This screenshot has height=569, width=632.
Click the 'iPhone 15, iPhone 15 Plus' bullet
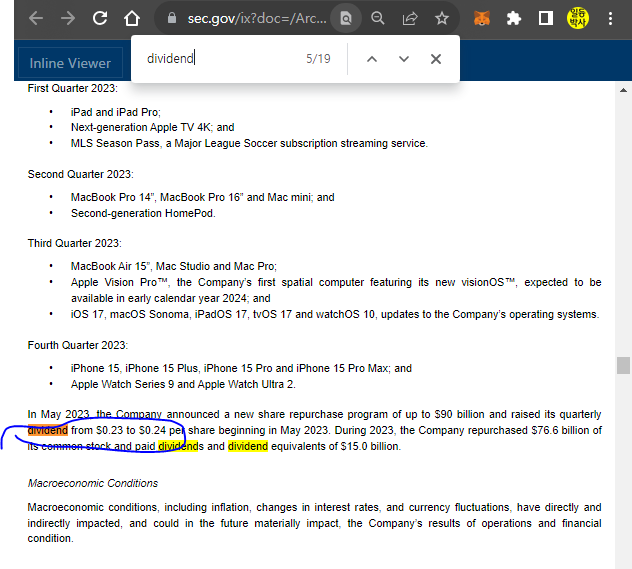tap(241, 368)
